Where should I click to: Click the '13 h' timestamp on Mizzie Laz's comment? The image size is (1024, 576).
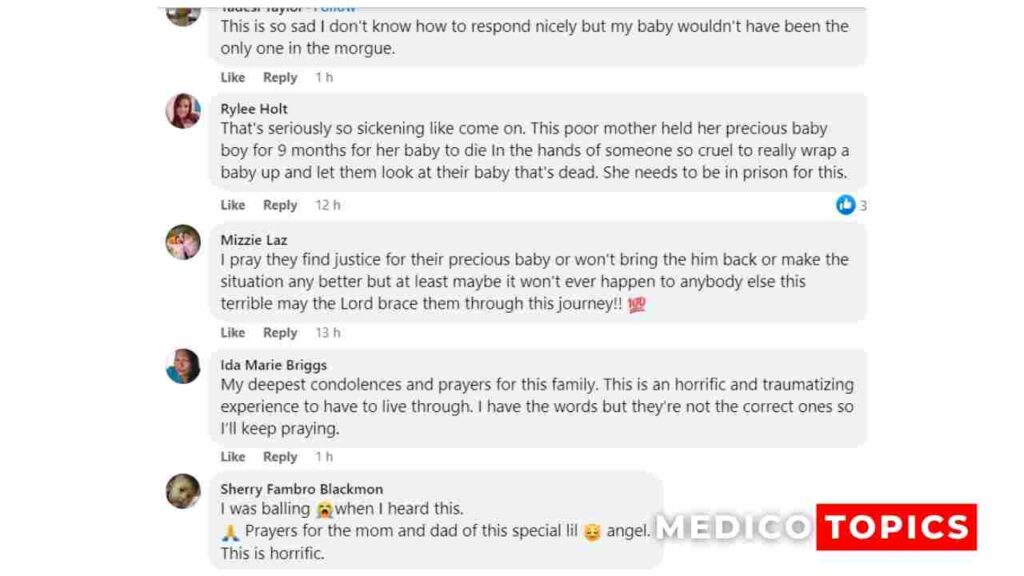[x=327, y=332]
